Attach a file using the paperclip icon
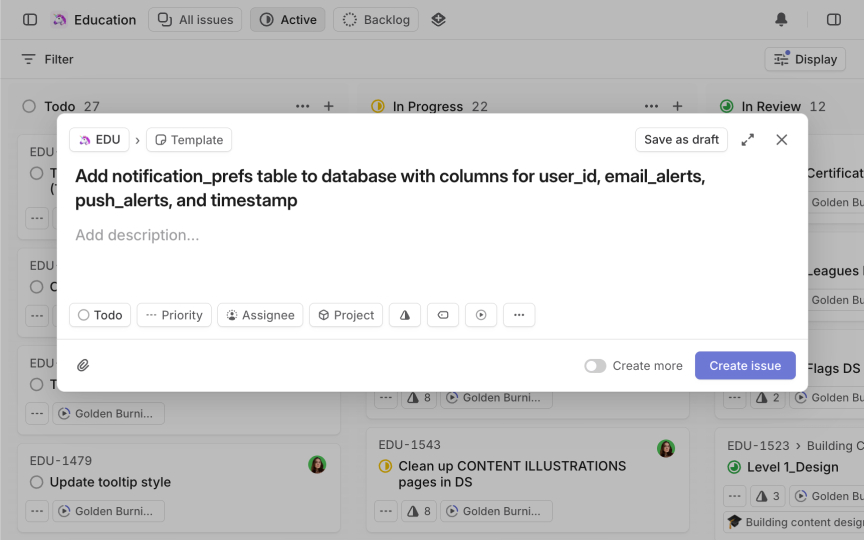864x540 pixels. click(83, 366)
